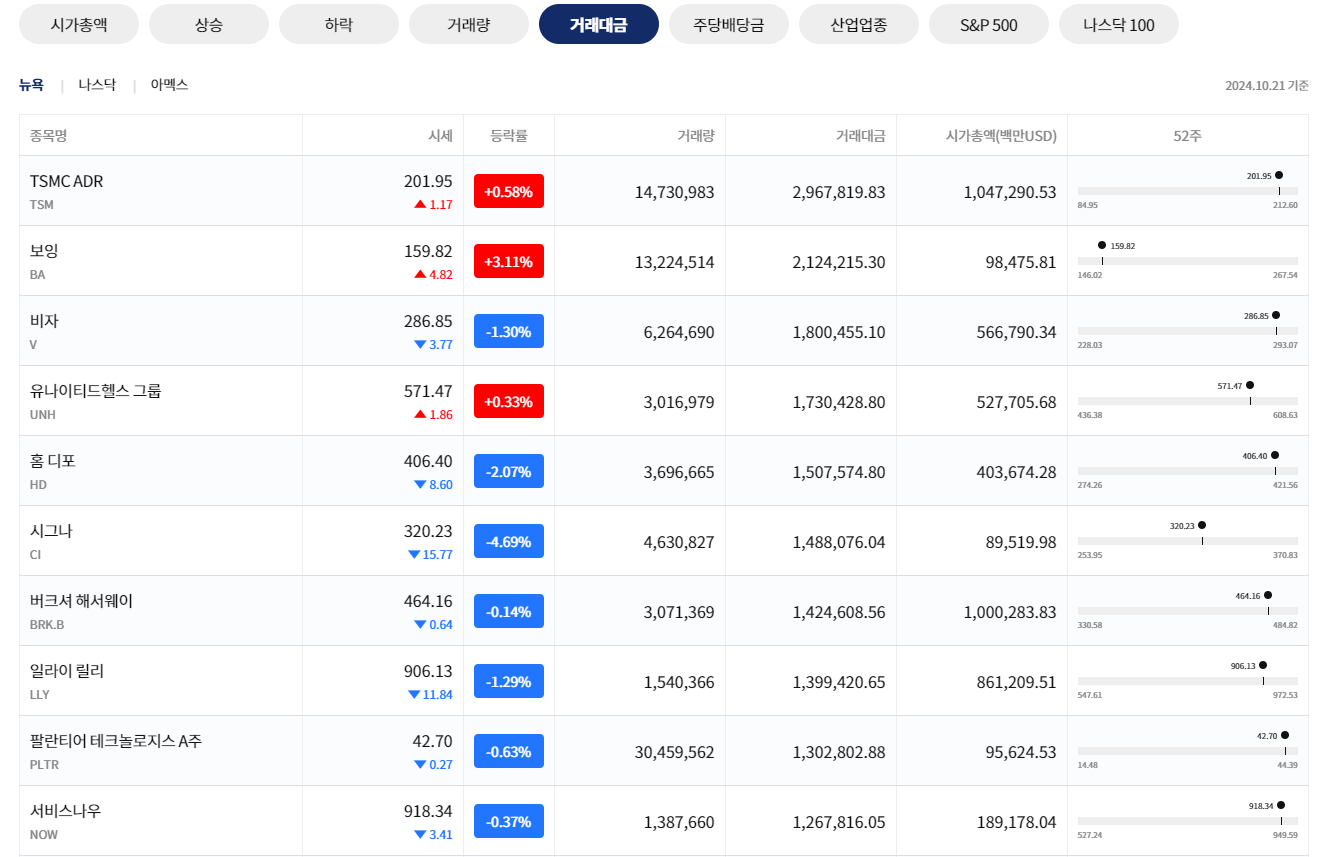Select the 나스닥 exchange filter
This screenshot has width=1324, height=857.
[97, 85]
